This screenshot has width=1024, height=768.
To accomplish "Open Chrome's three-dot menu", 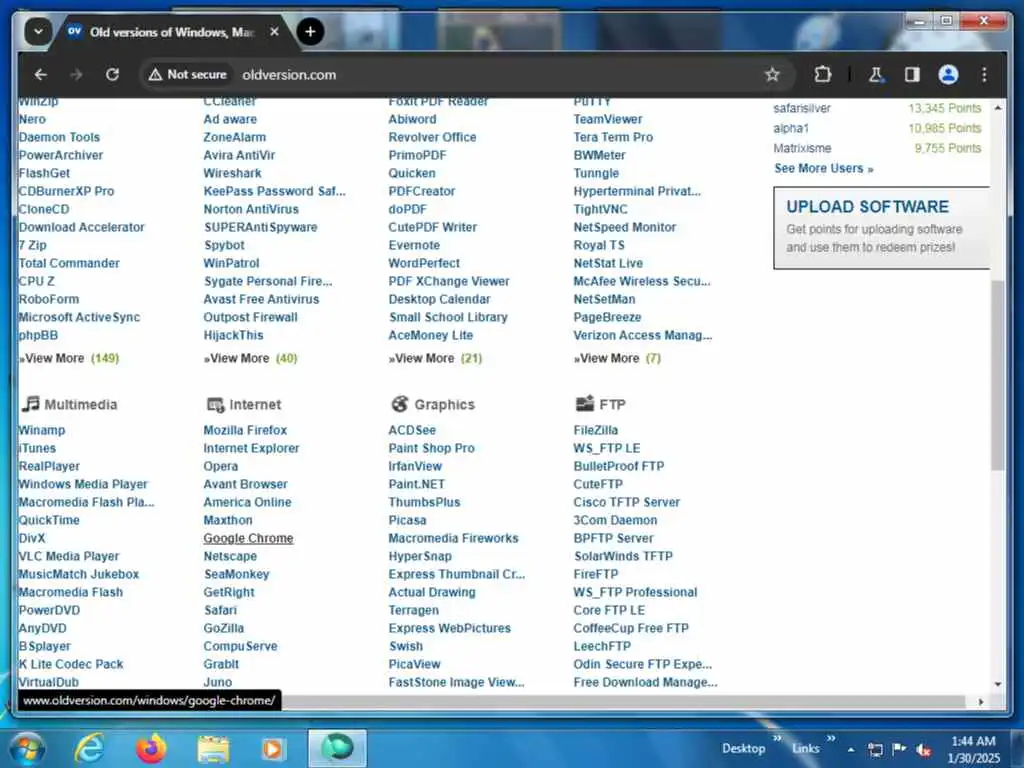I will point(984,75).
